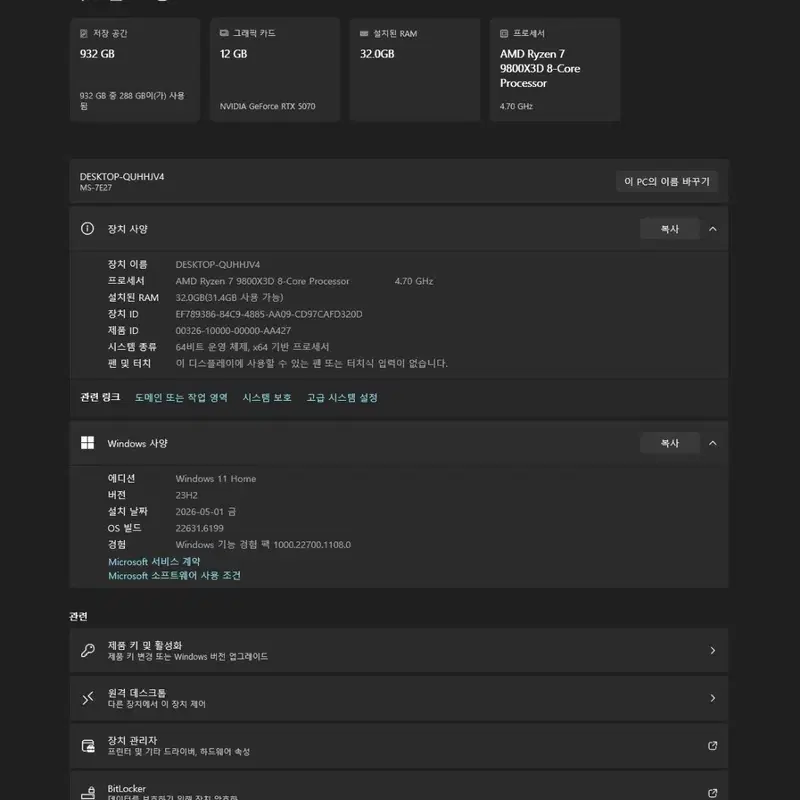
Task: Click the version value 23H2
Action: (186, 495)
